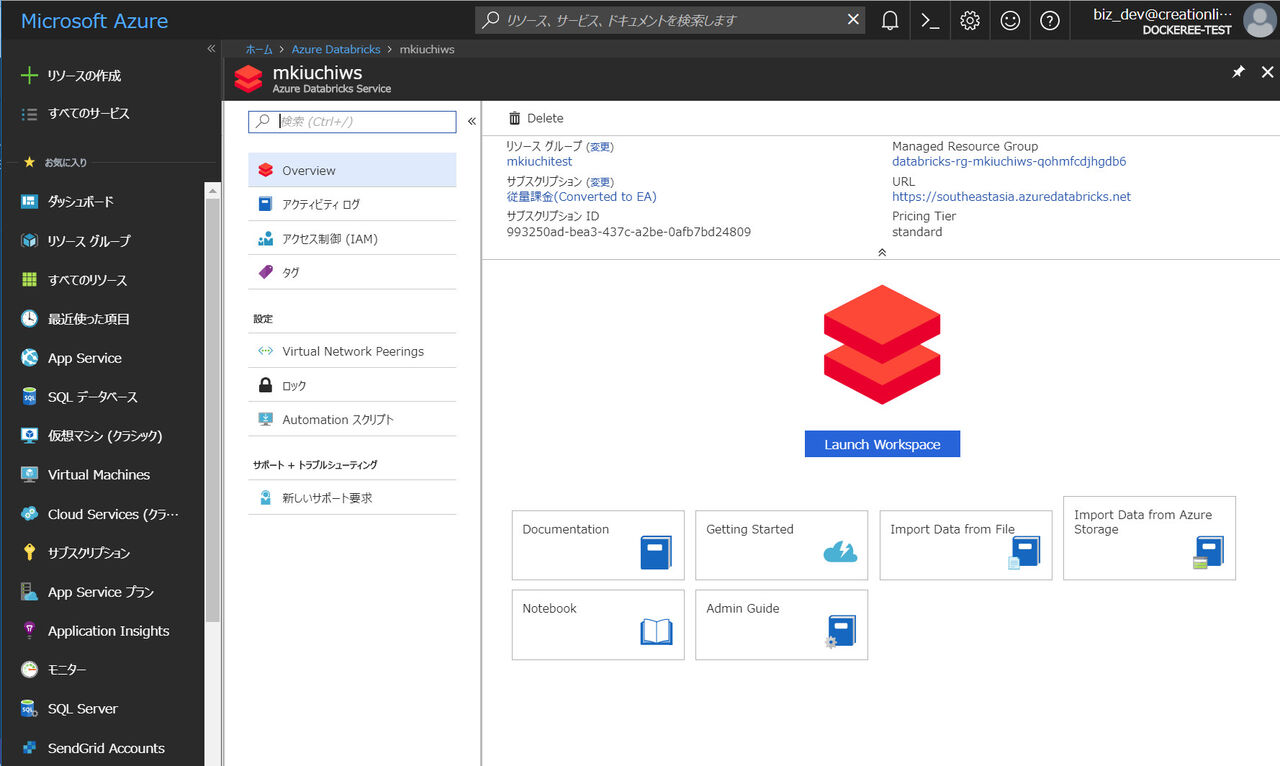Screen dimensions: 1280x766
Task: Open Virtual Network Peerings menu item
Action: tap(352, 351)
